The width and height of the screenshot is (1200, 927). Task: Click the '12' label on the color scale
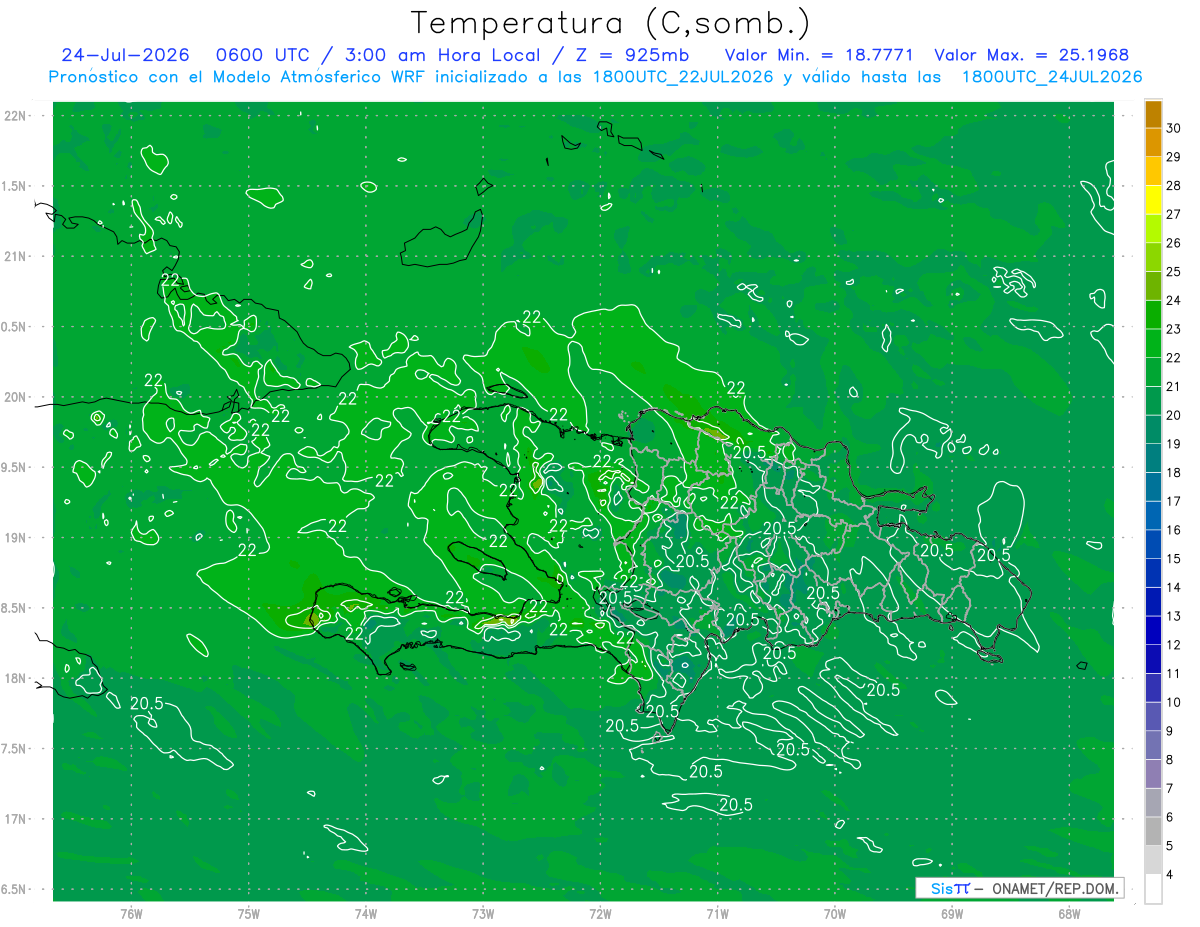click(1174, 645)
